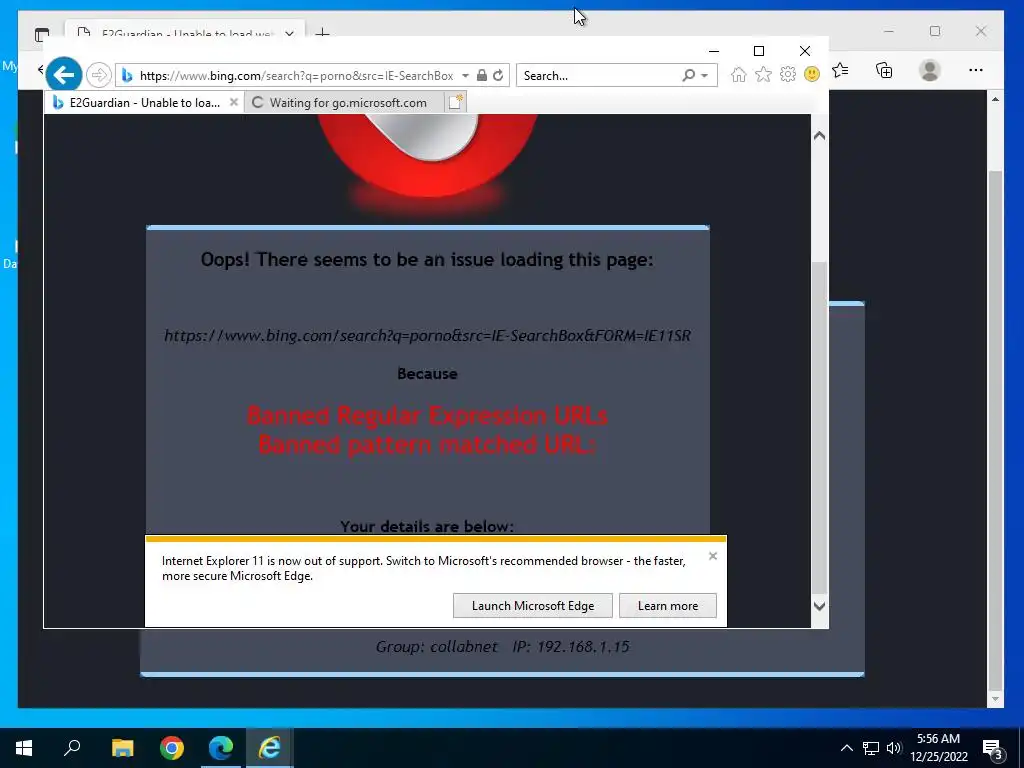Launch Microsoft Edge from the notification
Image resolution: width=1024 pixels, height=768 pixels.
click(x=533, y=605)
